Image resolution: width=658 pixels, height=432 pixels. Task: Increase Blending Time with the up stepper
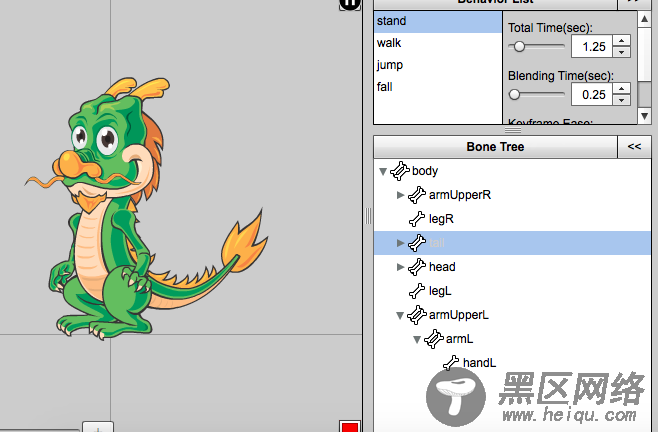tap(621, 89)
